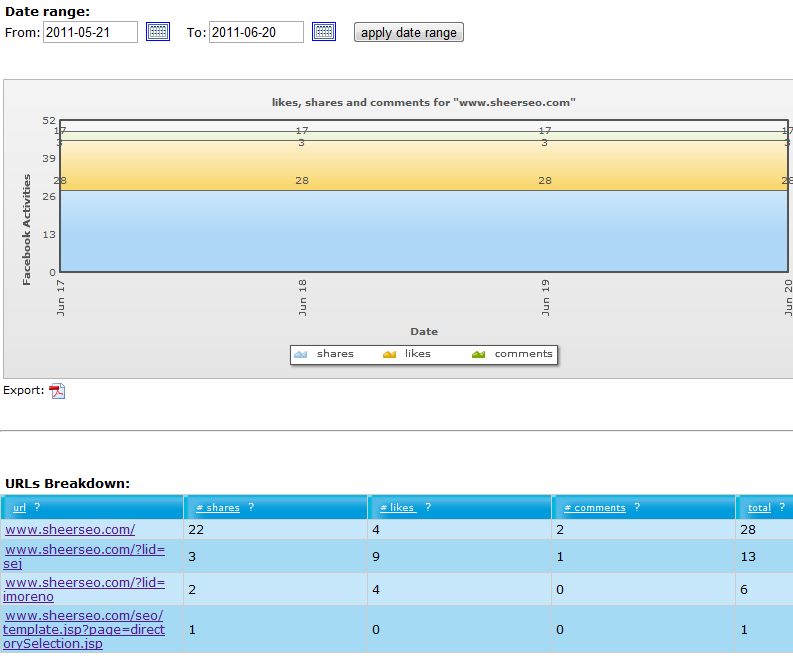The image size is (793, 666).
Task: Click the likes legend icon
Action: 389,354
